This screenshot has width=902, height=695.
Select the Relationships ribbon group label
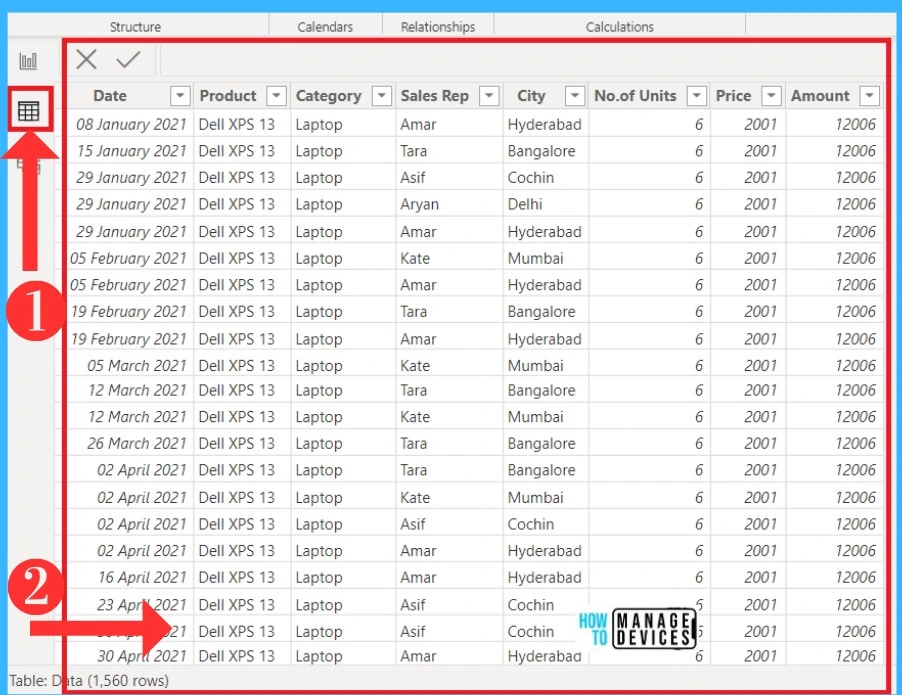(x=438, y=27)
